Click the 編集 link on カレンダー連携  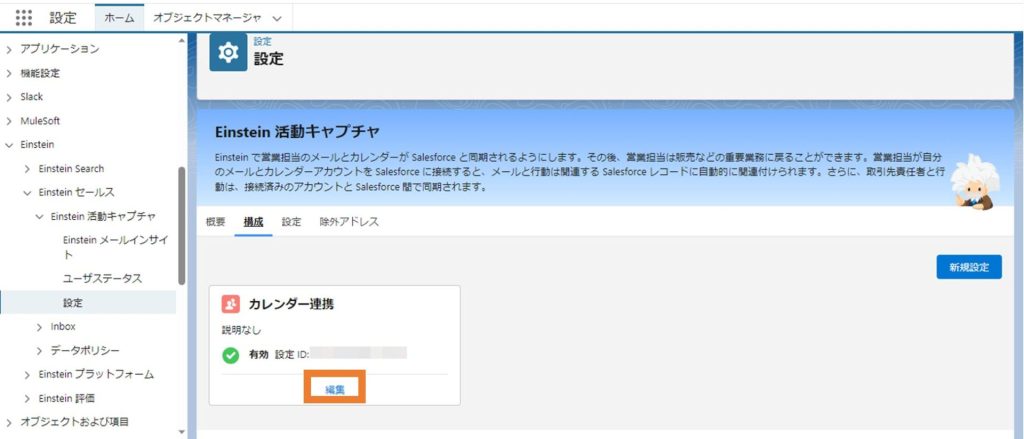[334, 388]
